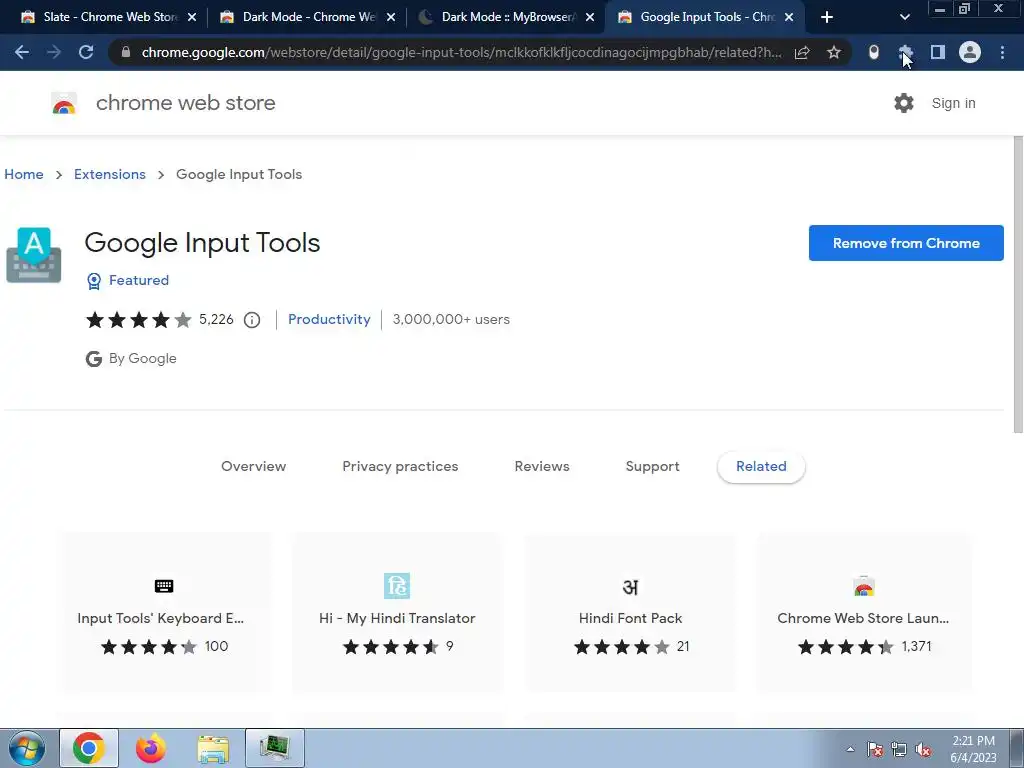
Task: Select the Related tab
Action: pyautogui.click(x=761, y=466)
